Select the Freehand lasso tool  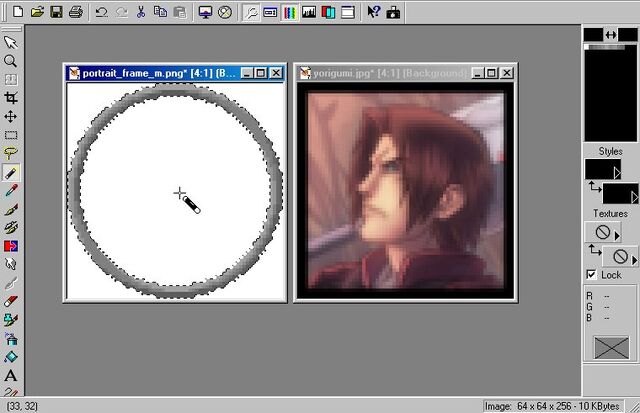[11, 153]
